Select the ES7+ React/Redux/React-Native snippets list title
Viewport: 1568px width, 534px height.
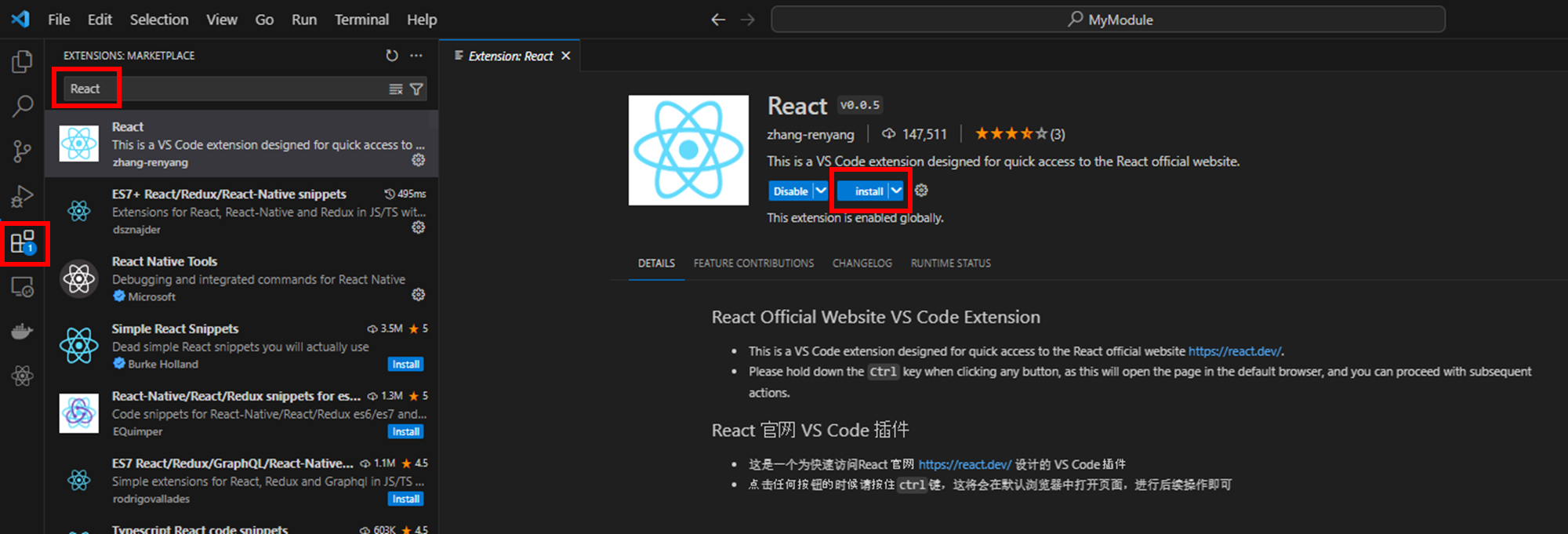[229, 194]
